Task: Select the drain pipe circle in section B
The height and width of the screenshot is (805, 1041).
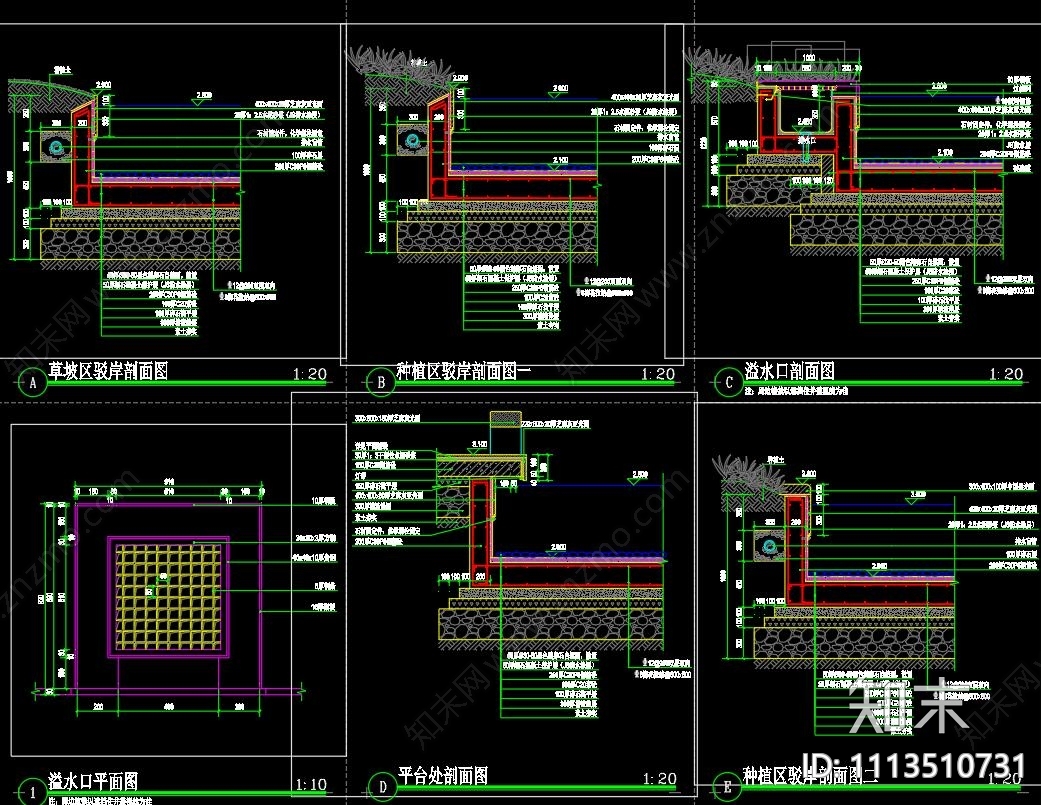Action: (411, 141)
